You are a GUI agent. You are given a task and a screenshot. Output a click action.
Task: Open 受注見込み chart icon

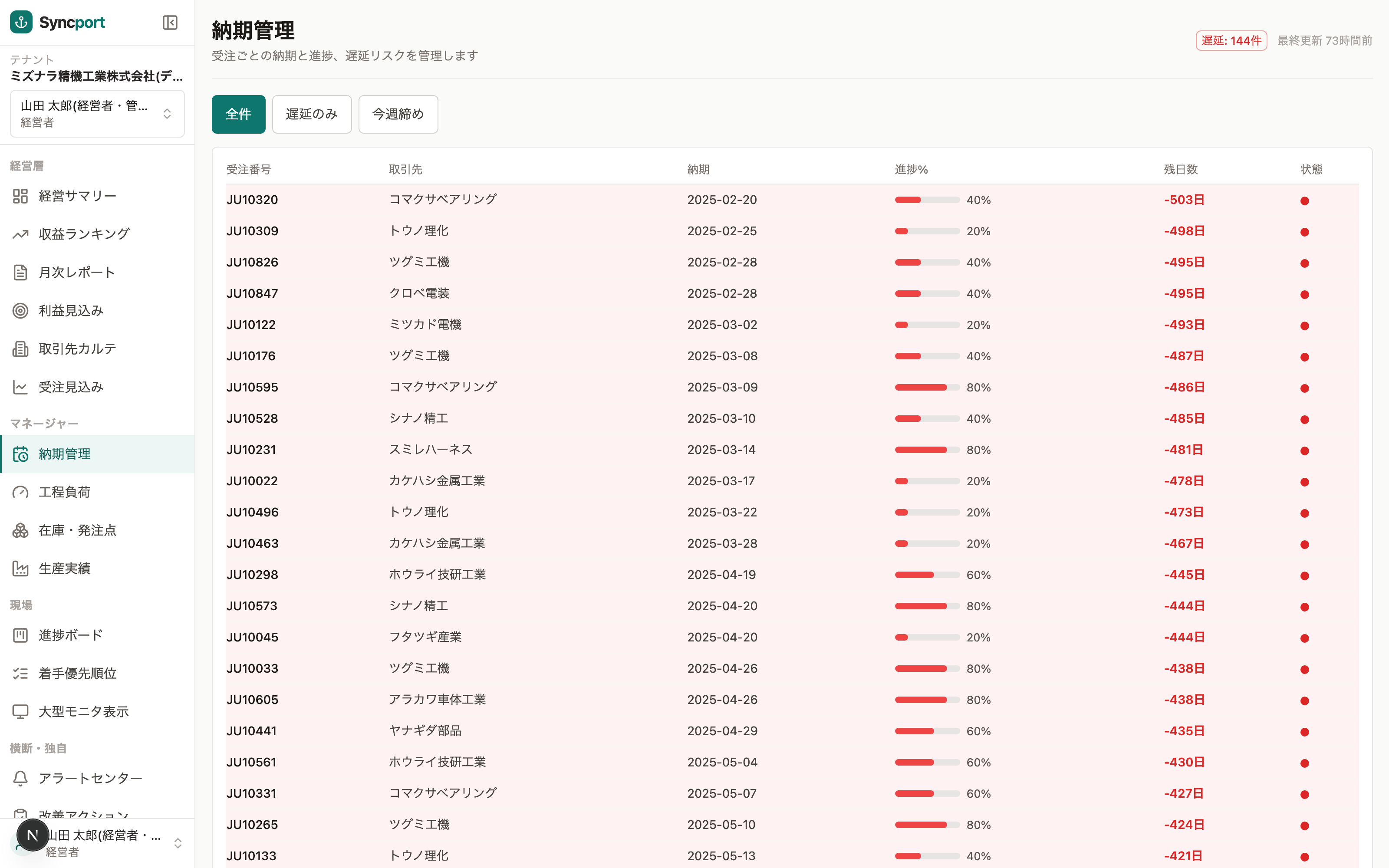pyautogui.click(x=21, y=387)
